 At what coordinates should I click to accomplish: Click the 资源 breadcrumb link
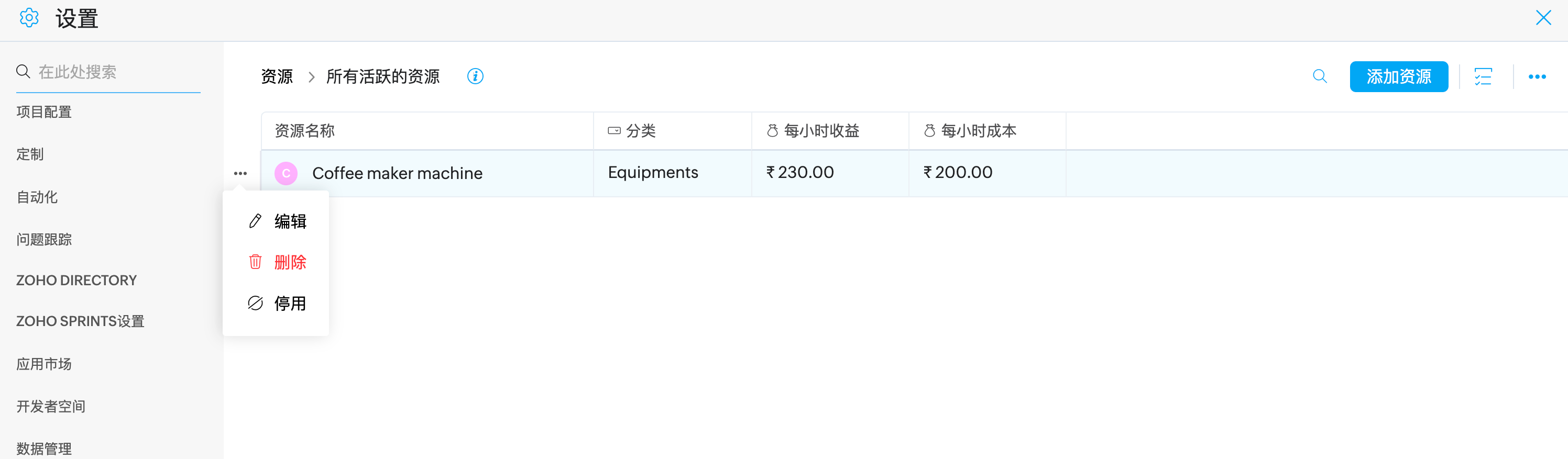tap(277, 76)
